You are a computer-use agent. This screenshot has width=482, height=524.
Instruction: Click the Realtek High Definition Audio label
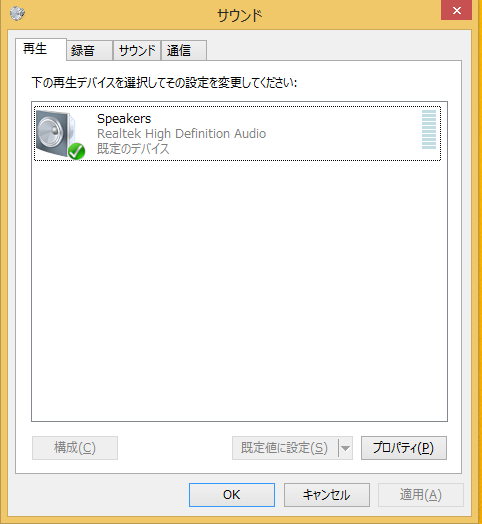(x=182, y=134)
